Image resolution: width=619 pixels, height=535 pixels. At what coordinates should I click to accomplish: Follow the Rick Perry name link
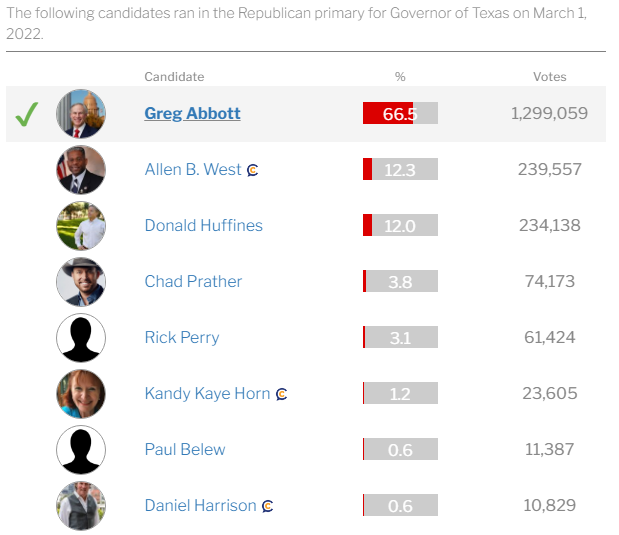click(181, 338)
